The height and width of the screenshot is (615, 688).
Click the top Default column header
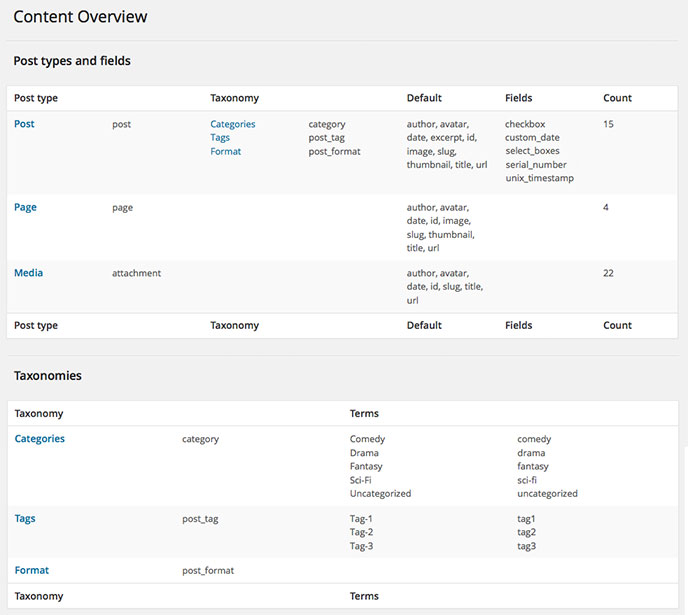[x=424, y=98]
